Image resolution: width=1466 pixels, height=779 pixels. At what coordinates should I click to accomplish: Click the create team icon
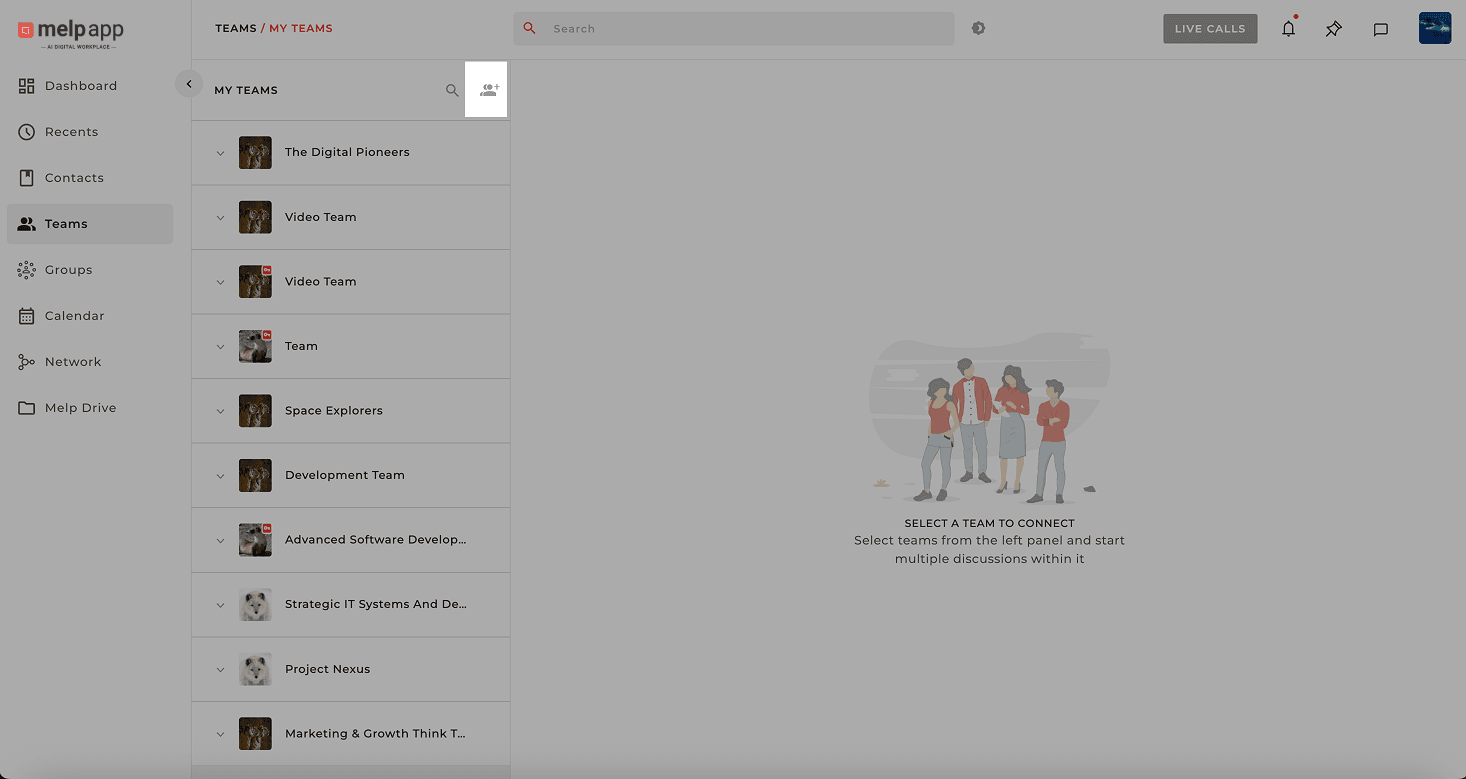(x=488, y=90)
